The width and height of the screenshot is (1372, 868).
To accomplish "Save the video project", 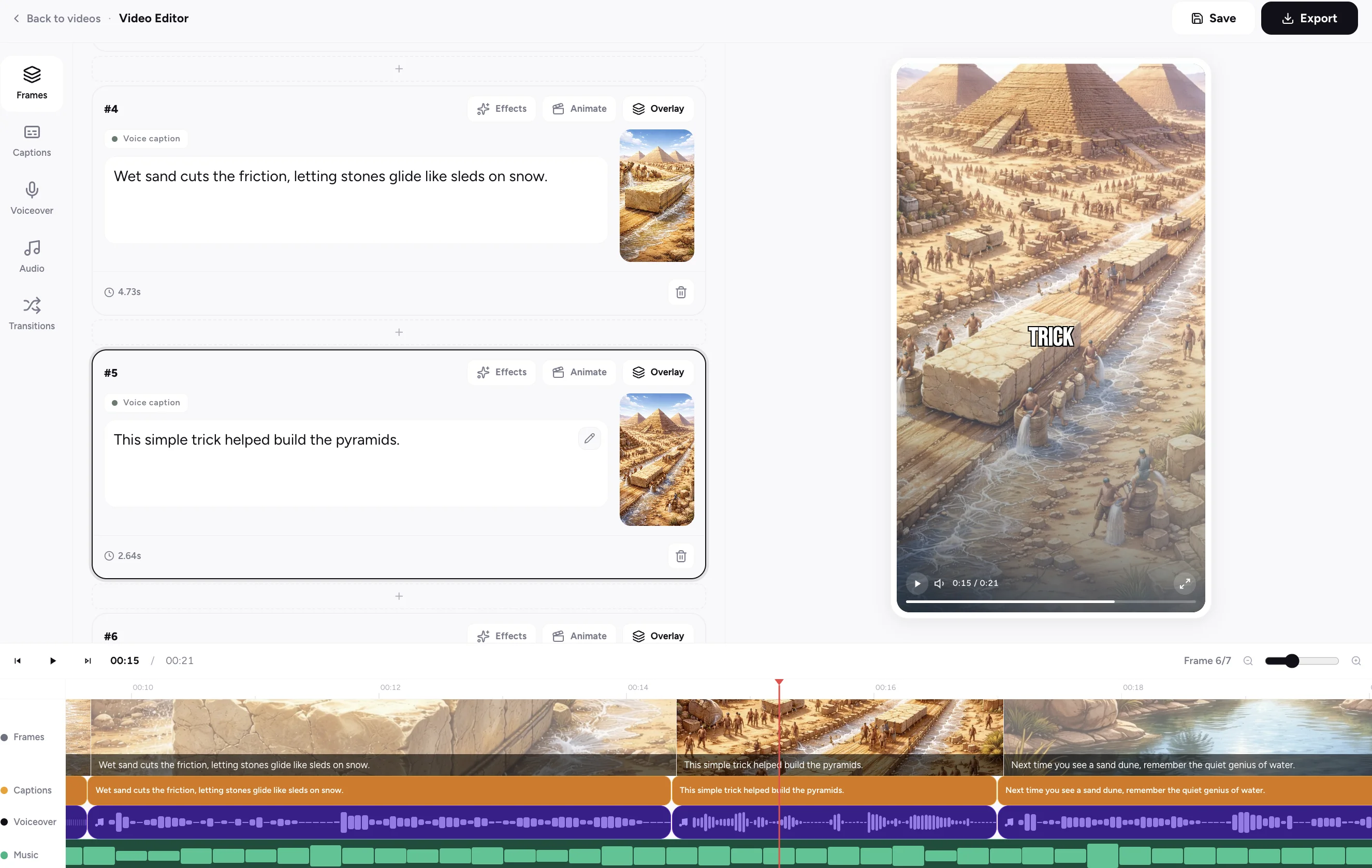I will [1213, 18].
